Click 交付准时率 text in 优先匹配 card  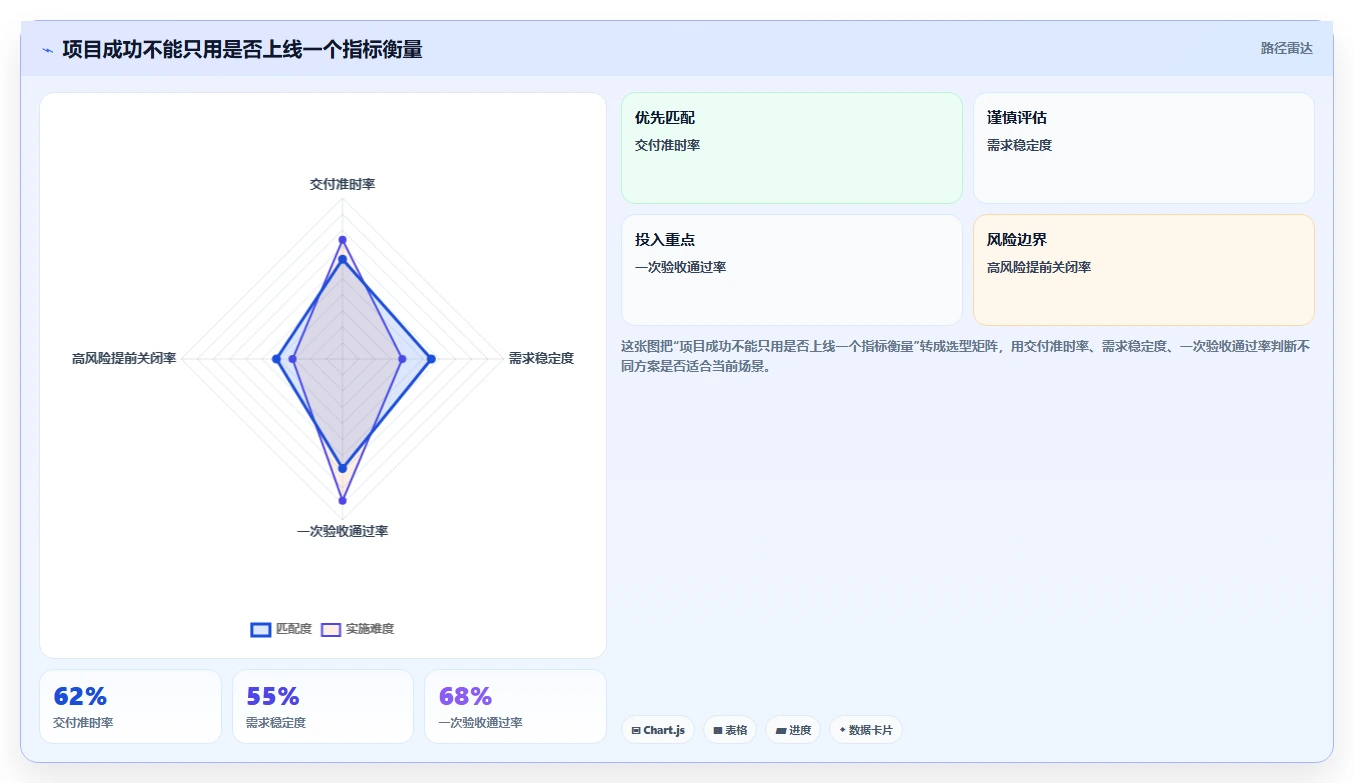[x=667, y=145]
